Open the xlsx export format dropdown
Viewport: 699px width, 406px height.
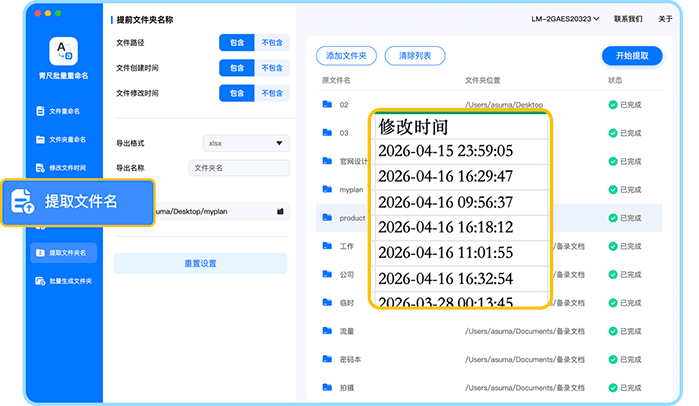click(245, 143)
